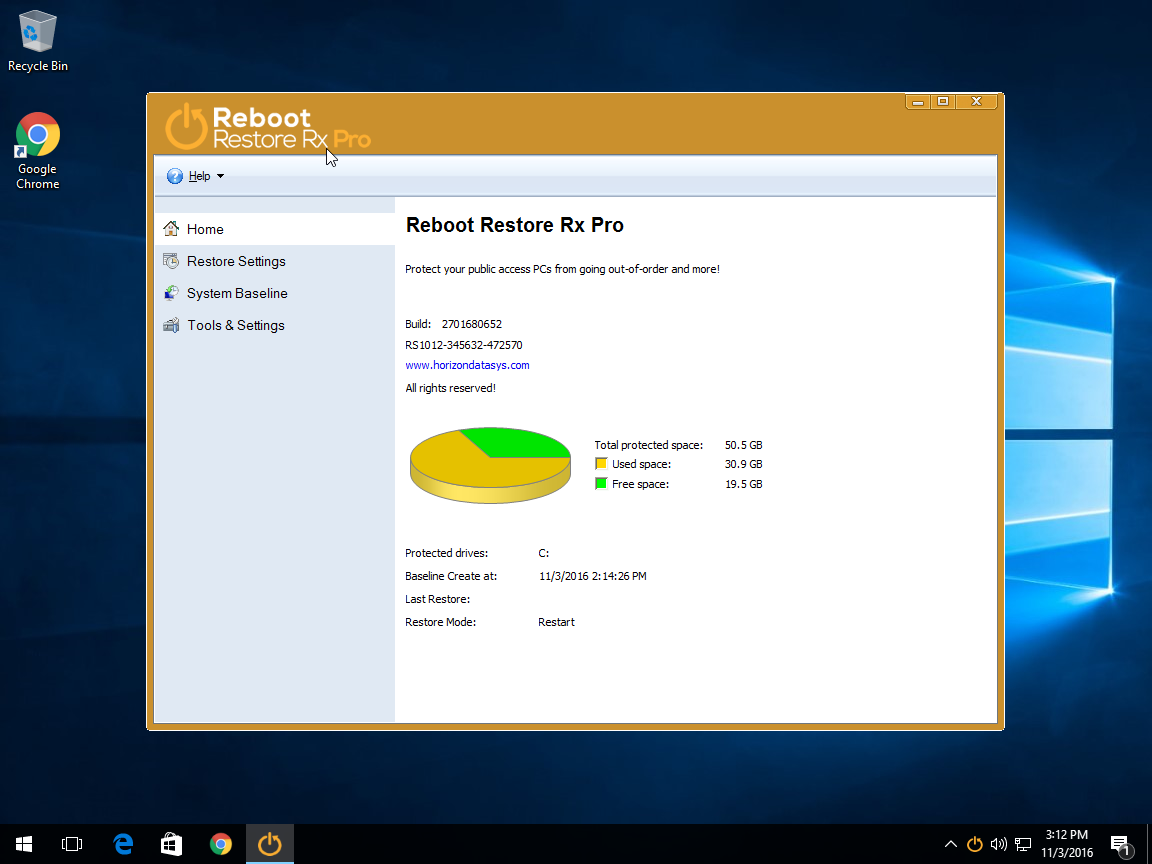Image resolution: width=1152 pixels, height=864 pixels.
Task: Show hidden system tray icons
Action: pos(950,844)
